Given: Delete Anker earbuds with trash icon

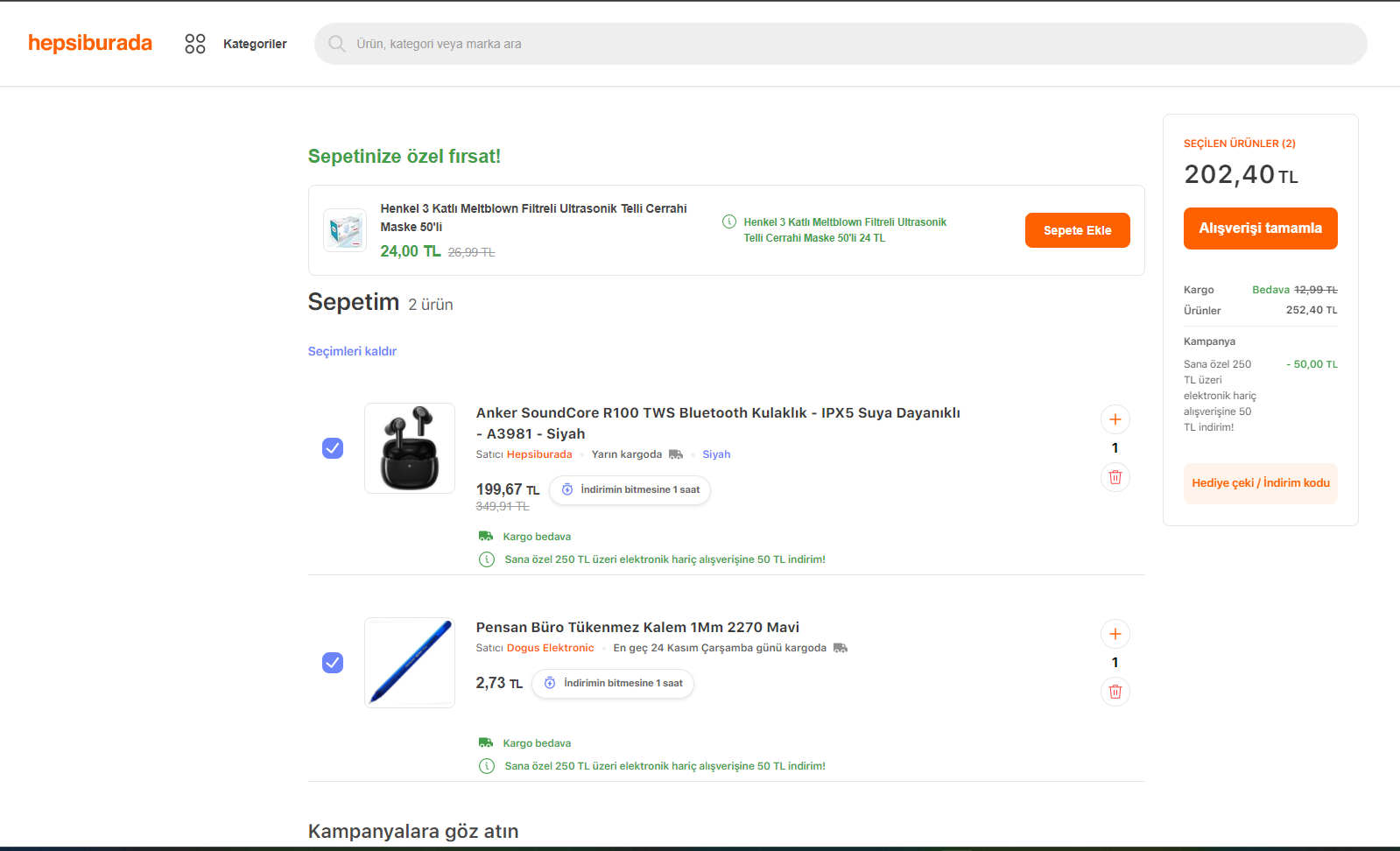Looking at the screenshot, I should pyautogui.click(x=1115, y=477).
